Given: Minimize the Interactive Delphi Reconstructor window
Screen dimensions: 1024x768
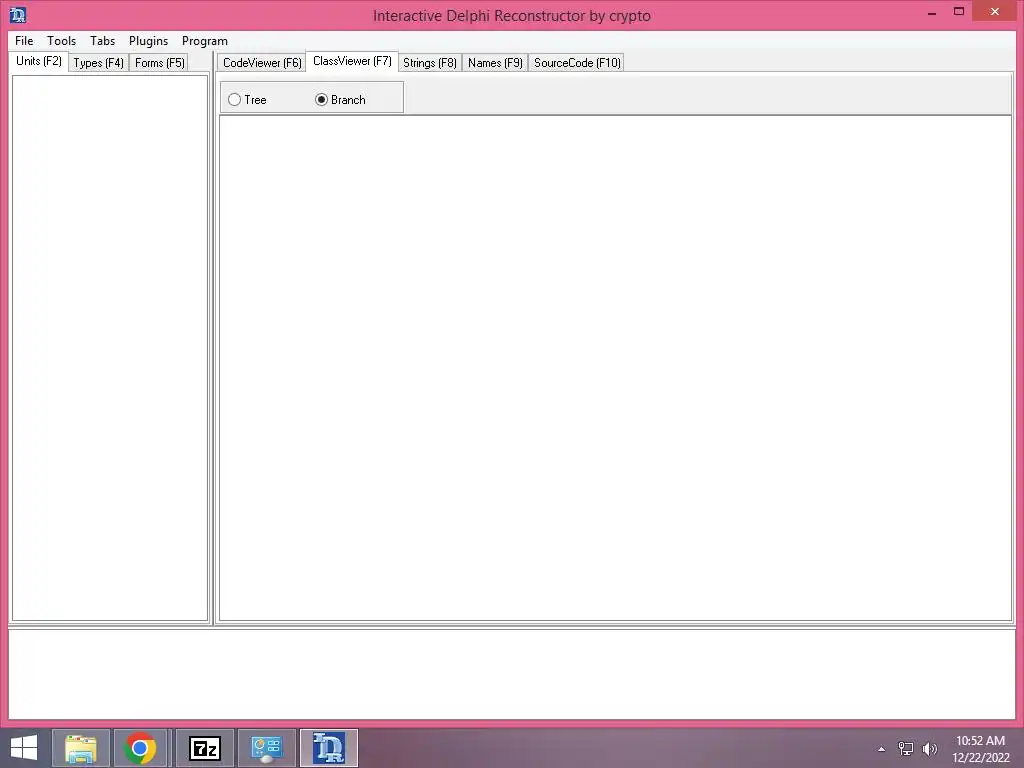Looking at the screenshot, I should pos(932,12).
